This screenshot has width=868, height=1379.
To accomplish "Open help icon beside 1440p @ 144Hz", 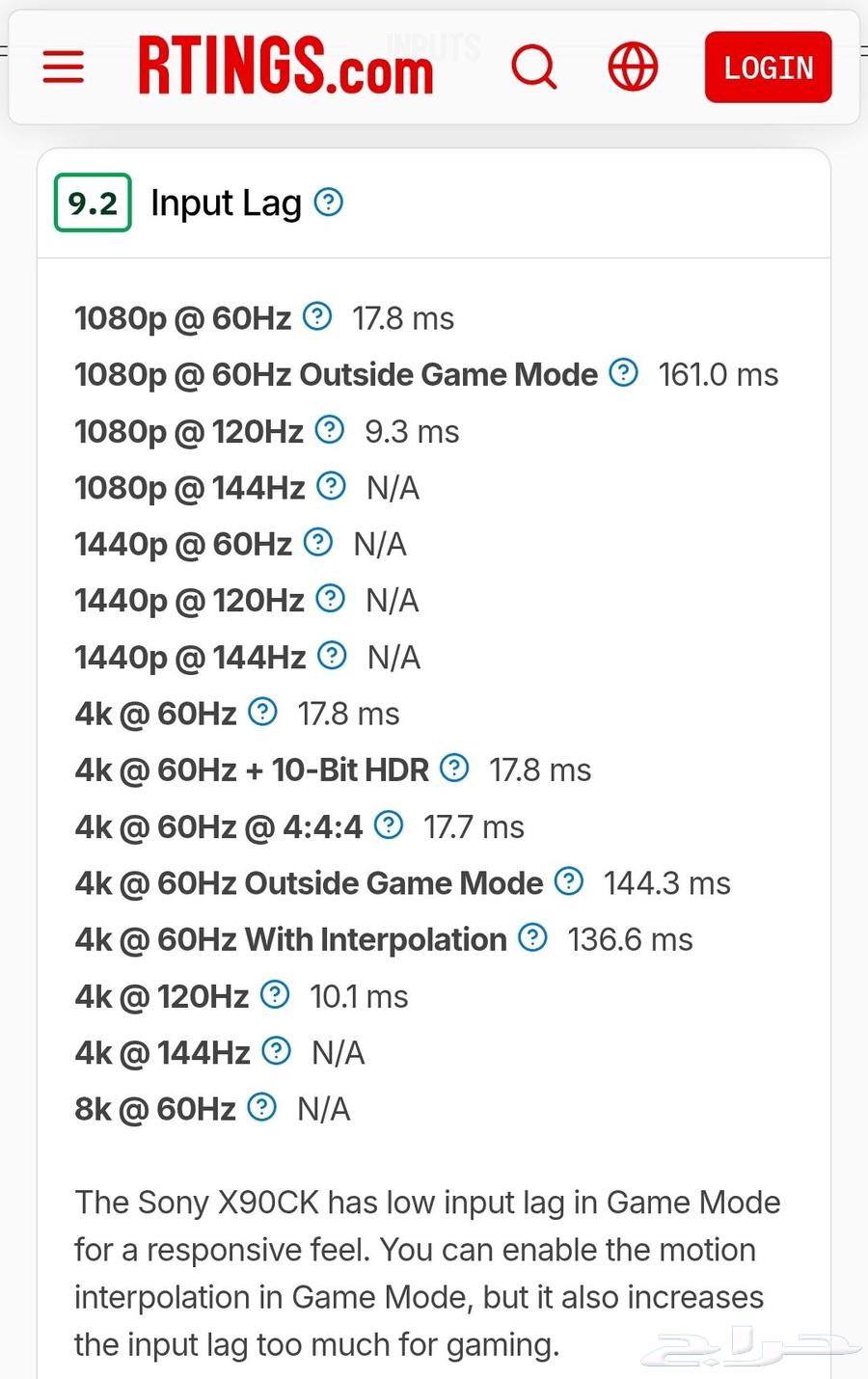I will pos(332,656).
